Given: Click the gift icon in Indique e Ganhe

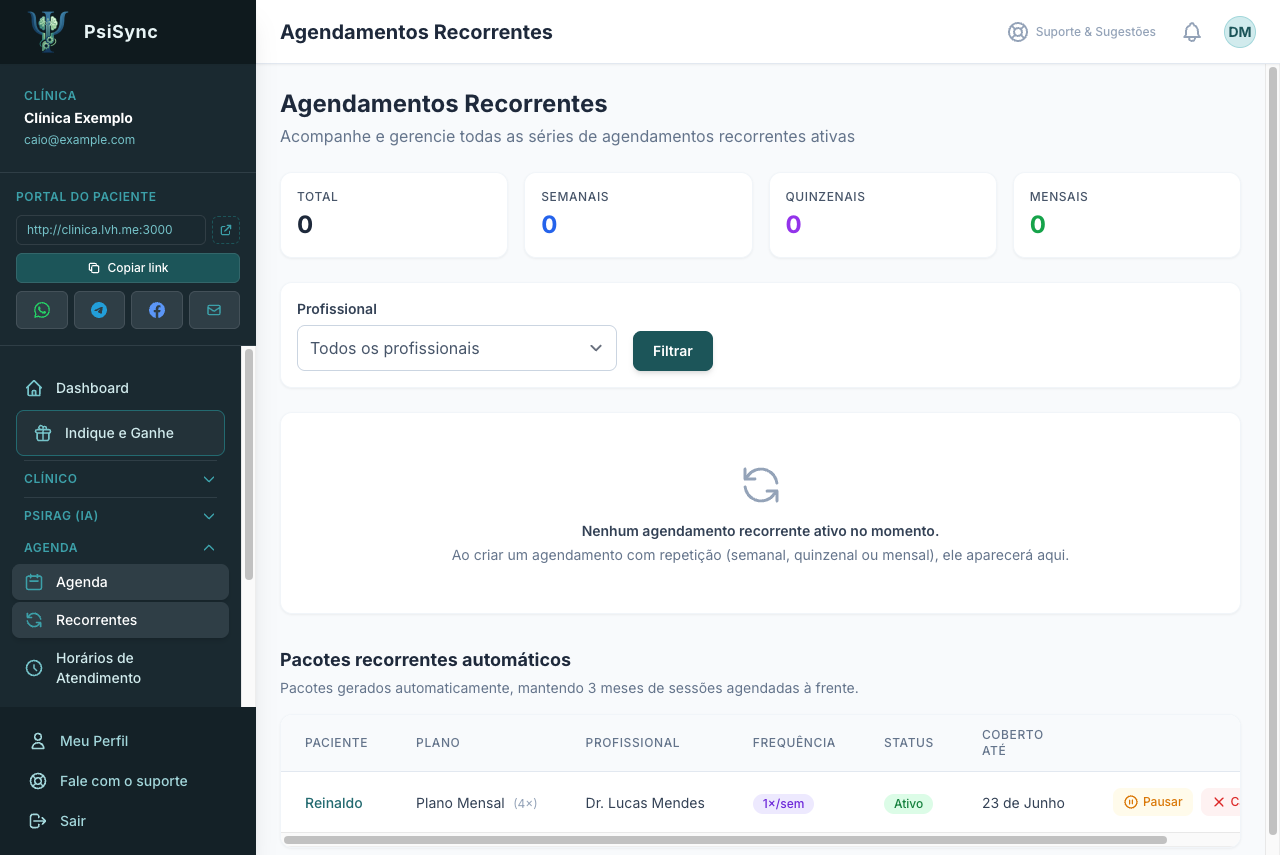Looking at the screenshot, I should [43, 433].
